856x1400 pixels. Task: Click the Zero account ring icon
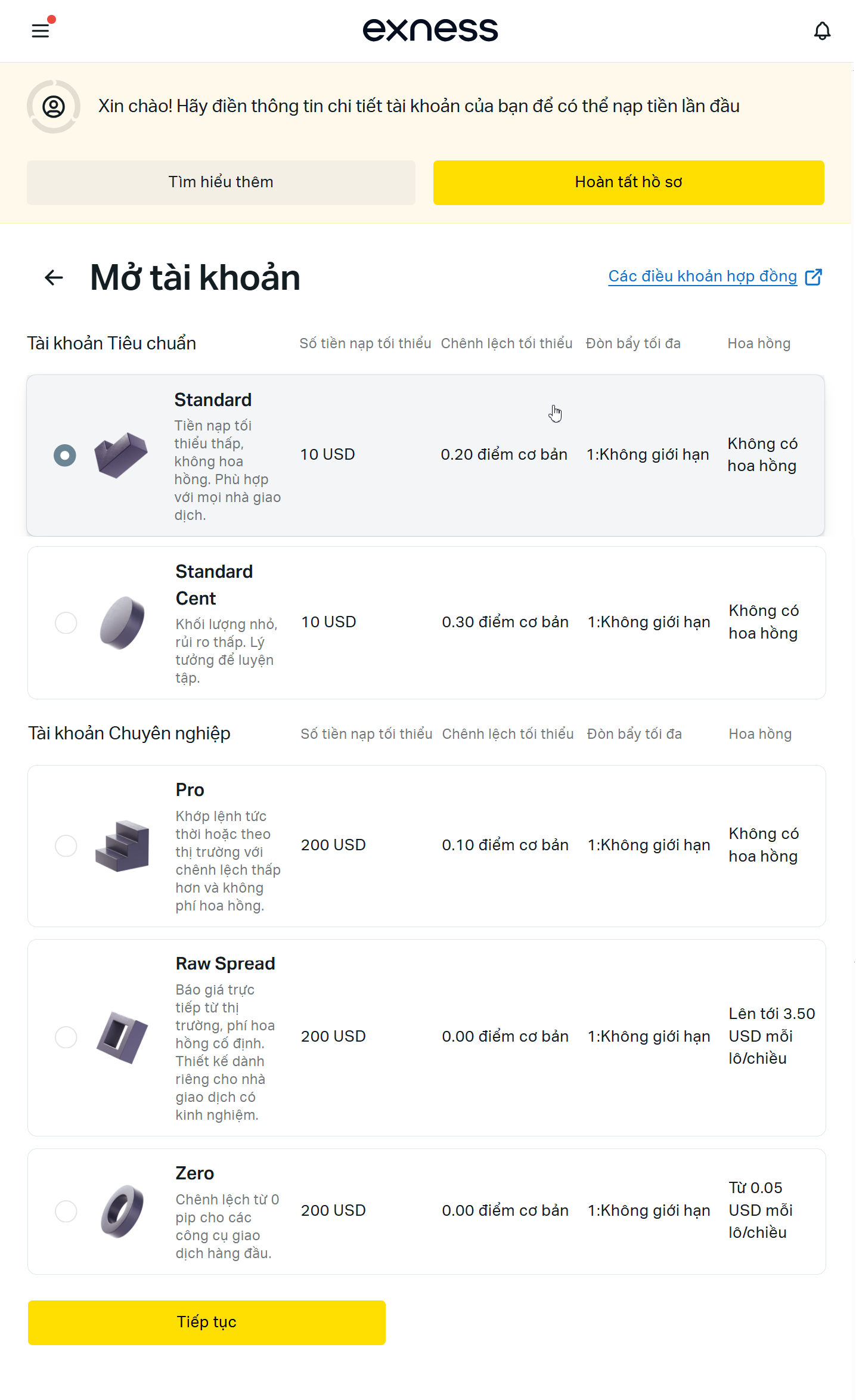click(122, 1211)
